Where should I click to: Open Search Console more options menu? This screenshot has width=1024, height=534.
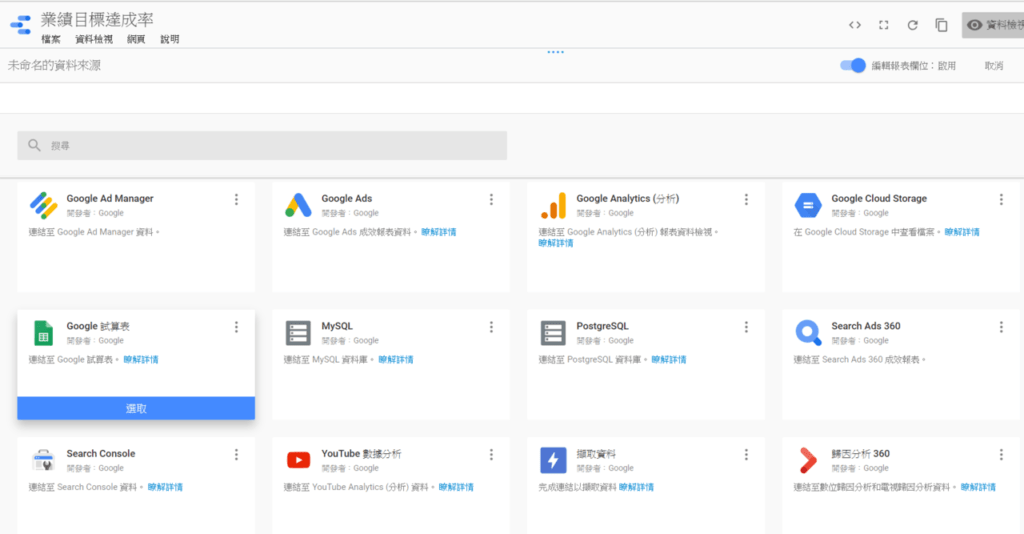click(x=236, y=454)
